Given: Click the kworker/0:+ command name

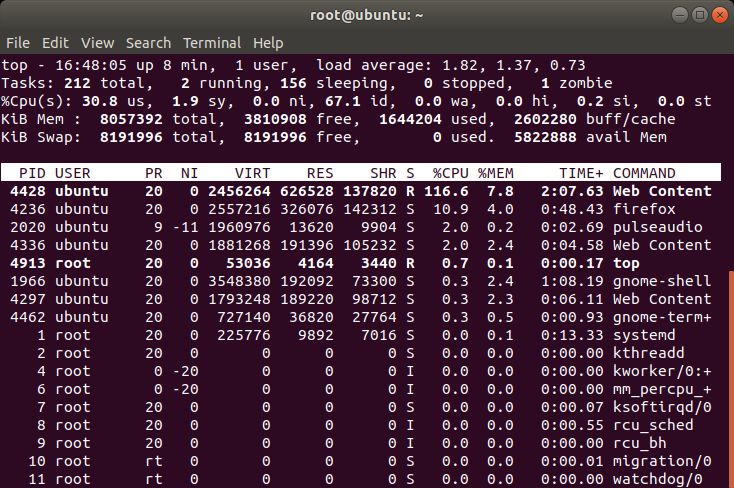Looking at the screenshot, I should 662,371.
